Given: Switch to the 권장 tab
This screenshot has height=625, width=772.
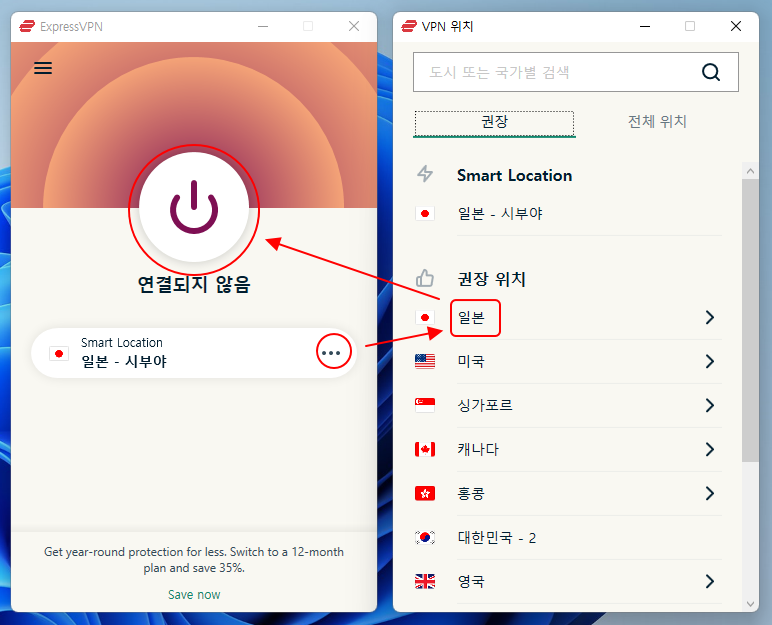Looking at the screenshot, I should pos(494,124).
